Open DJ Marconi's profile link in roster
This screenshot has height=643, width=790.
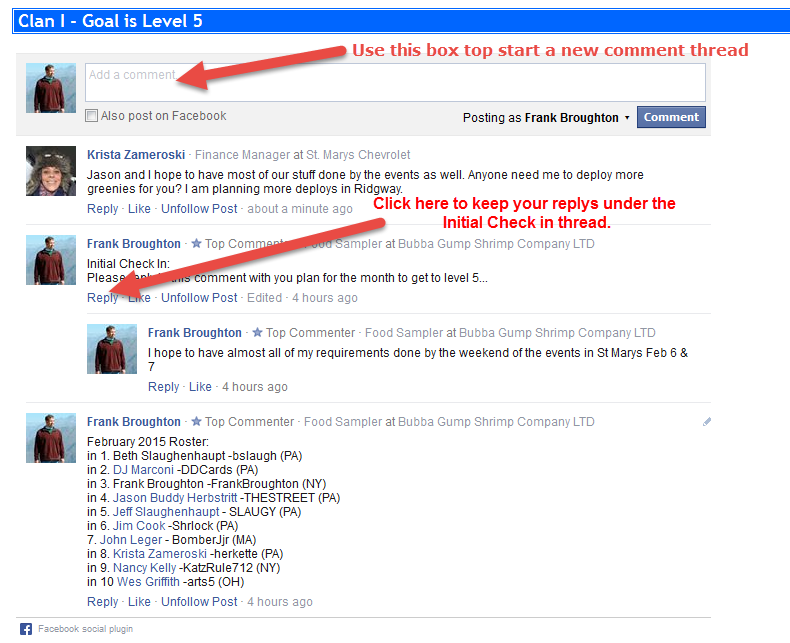[x=143, y=470]
